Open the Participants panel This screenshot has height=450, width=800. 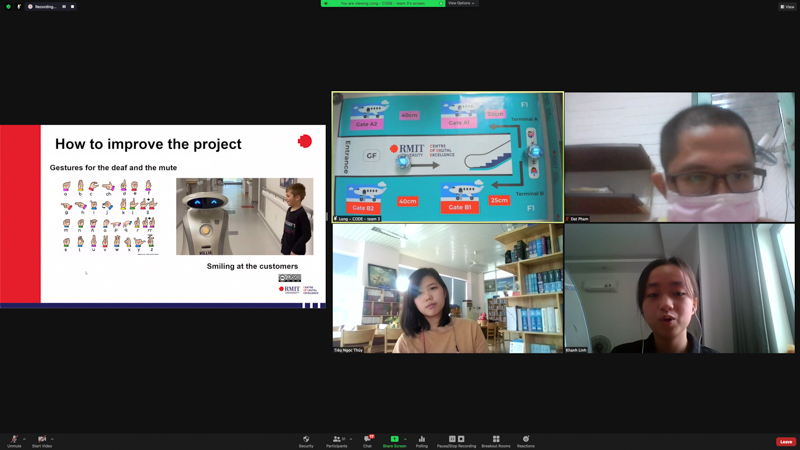pos(337,440)
